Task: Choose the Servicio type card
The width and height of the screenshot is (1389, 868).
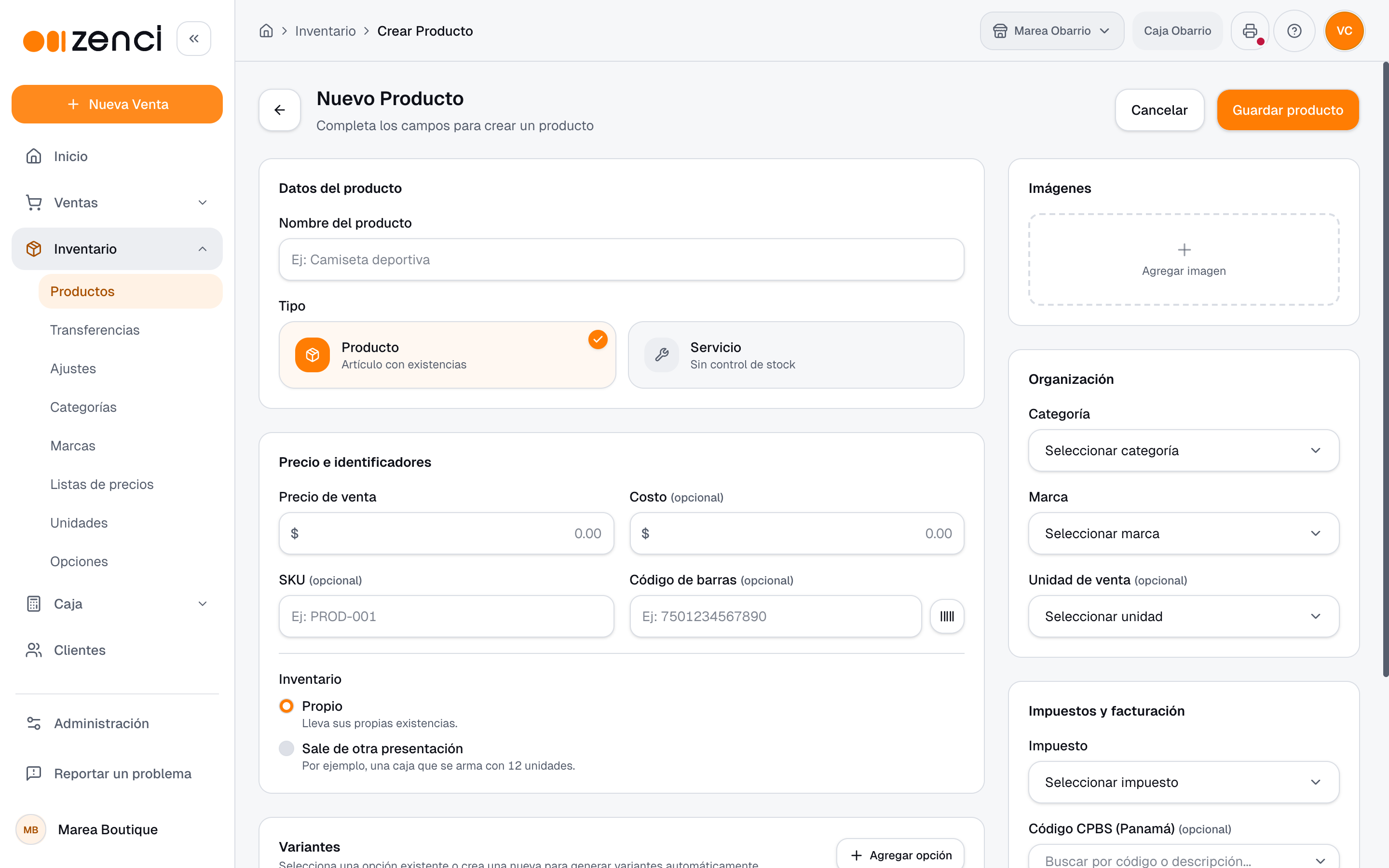Action: (796, 355)
